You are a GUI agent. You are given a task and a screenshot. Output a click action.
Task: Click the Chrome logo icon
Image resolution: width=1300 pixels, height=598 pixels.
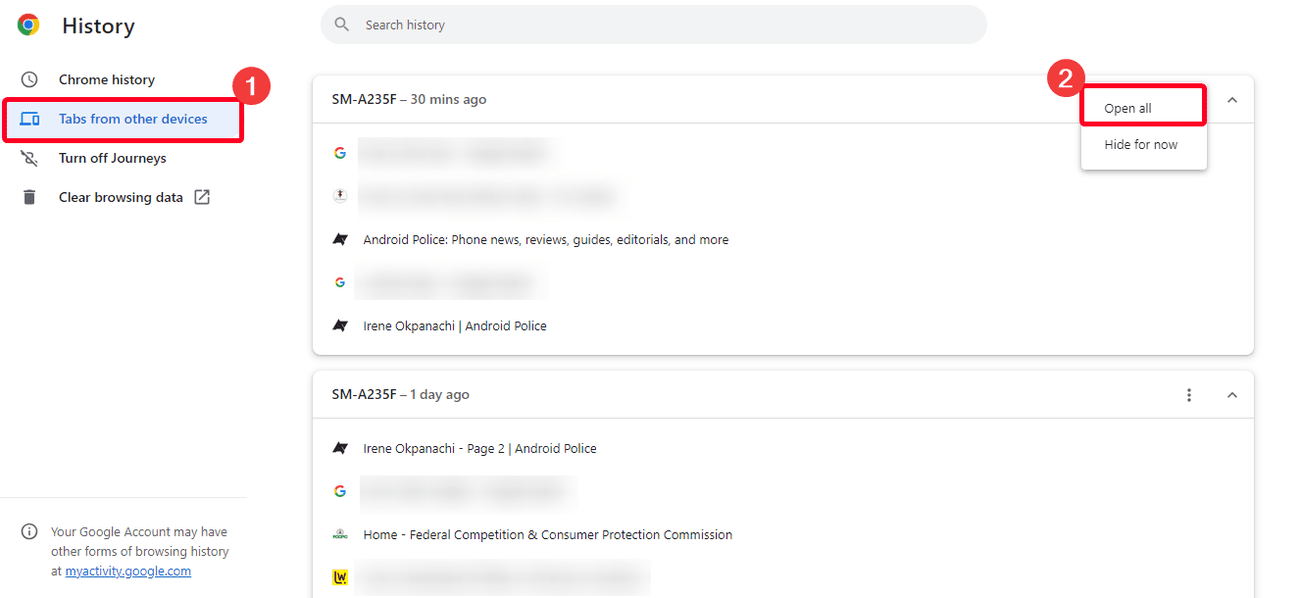coord(29,25)
